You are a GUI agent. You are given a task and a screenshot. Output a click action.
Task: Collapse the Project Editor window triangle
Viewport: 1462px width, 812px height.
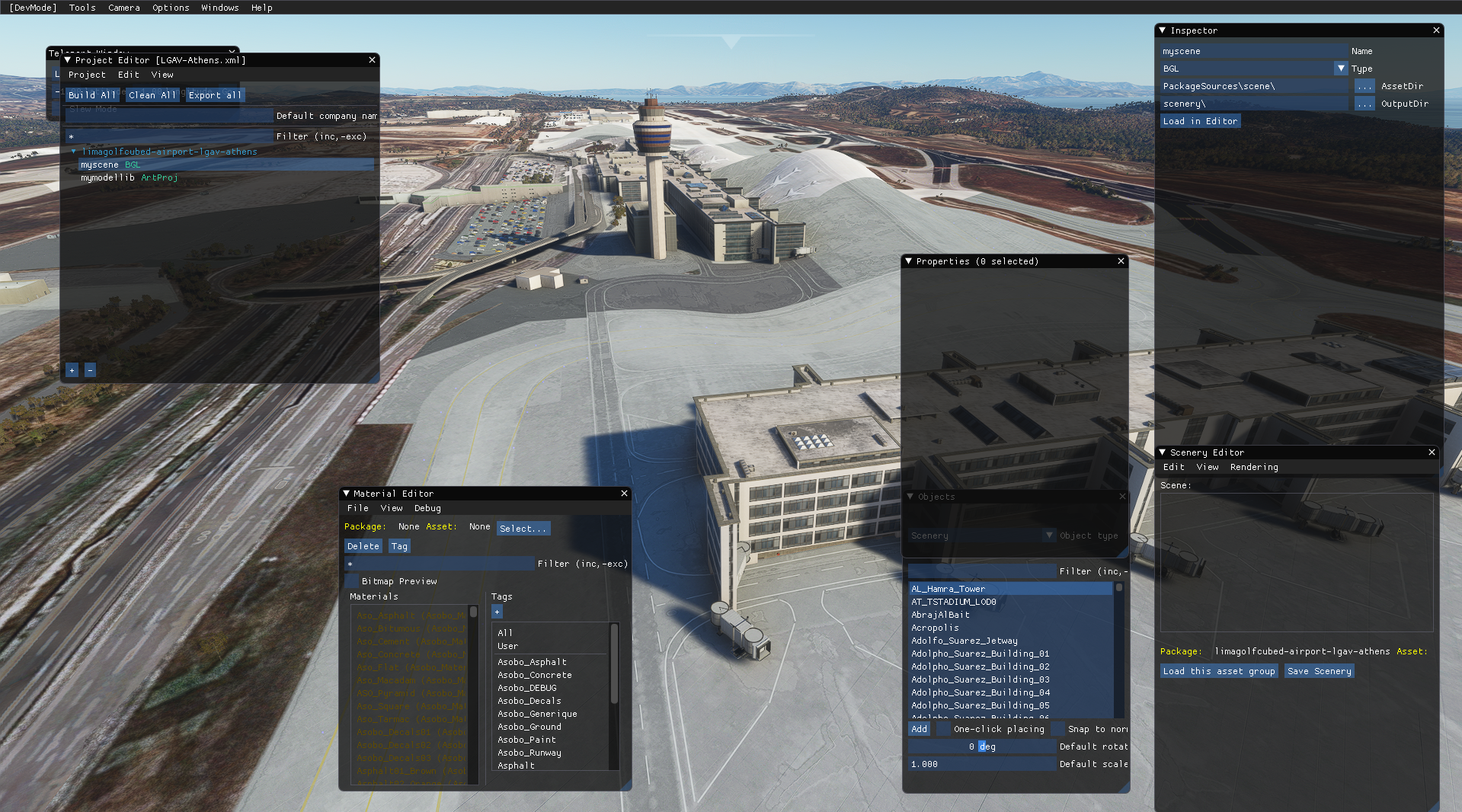point(68,59)
